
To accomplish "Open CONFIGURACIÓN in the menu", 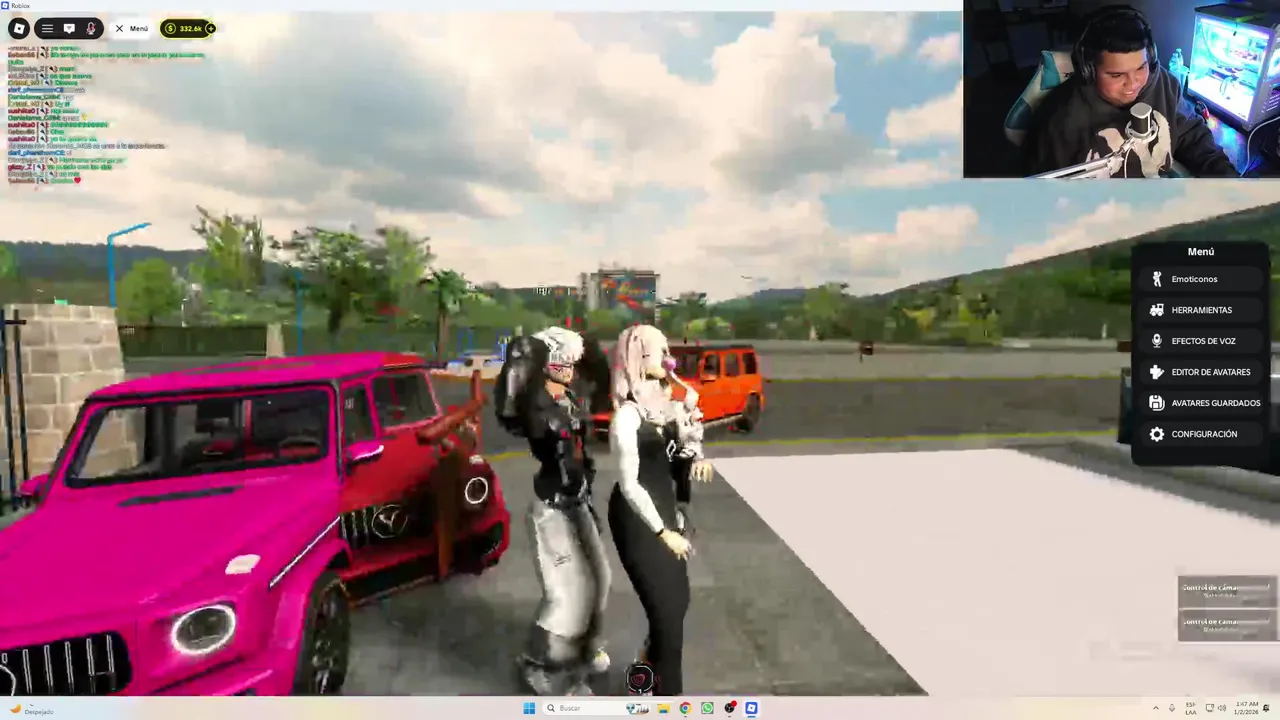I will [1201, 434].
